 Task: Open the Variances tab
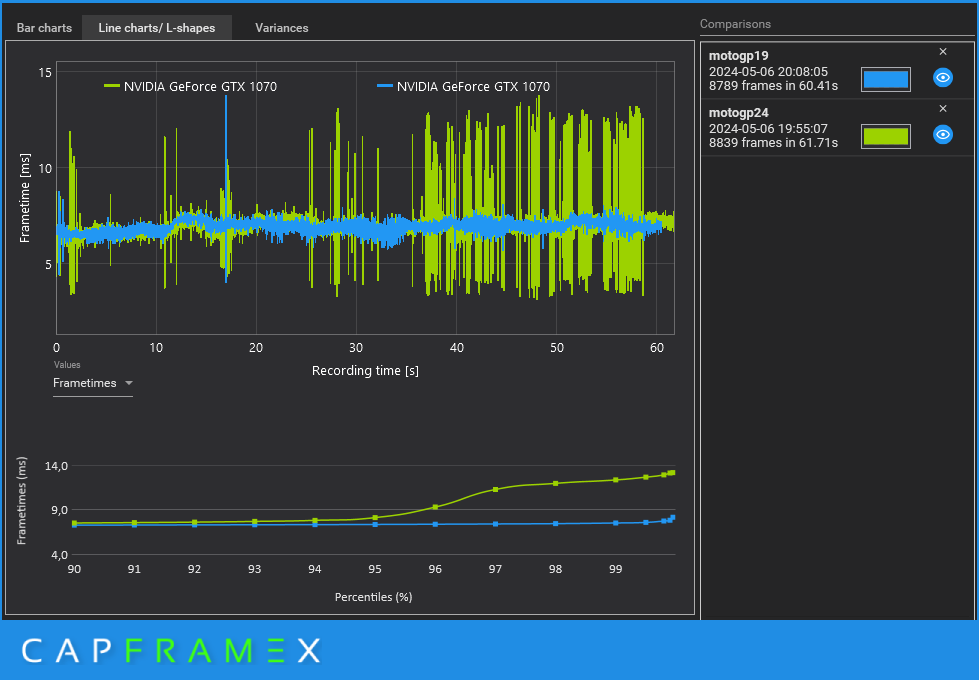(282, 28)
